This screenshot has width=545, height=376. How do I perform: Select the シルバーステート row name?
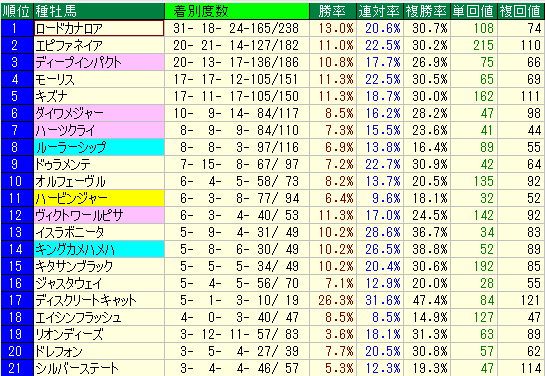click(99, 368)
